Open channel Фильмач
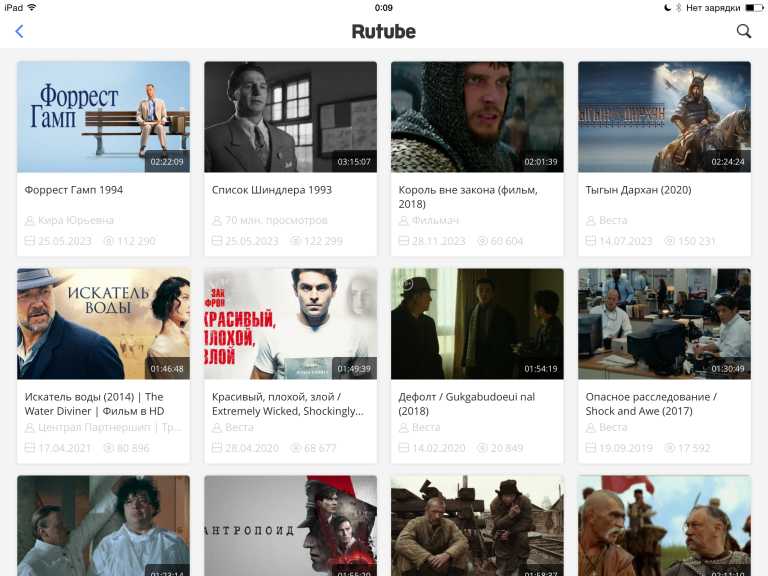 tap(435, 220)
